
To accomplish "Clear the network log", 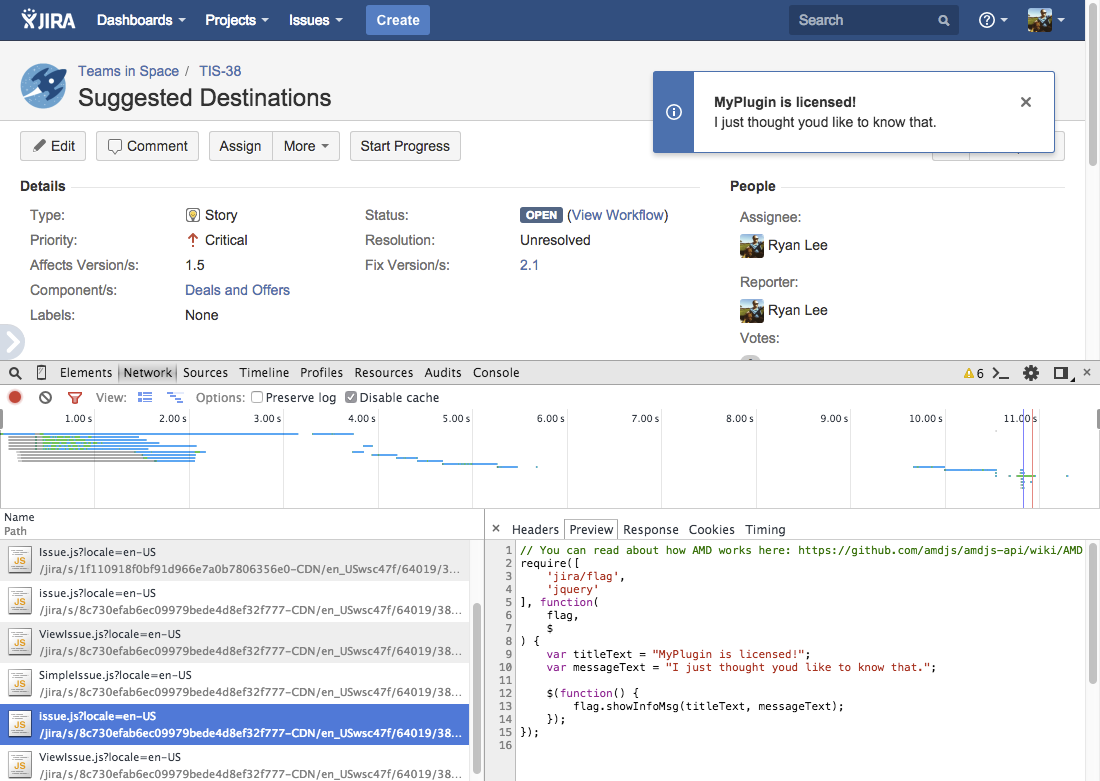I will coord(45,397).
